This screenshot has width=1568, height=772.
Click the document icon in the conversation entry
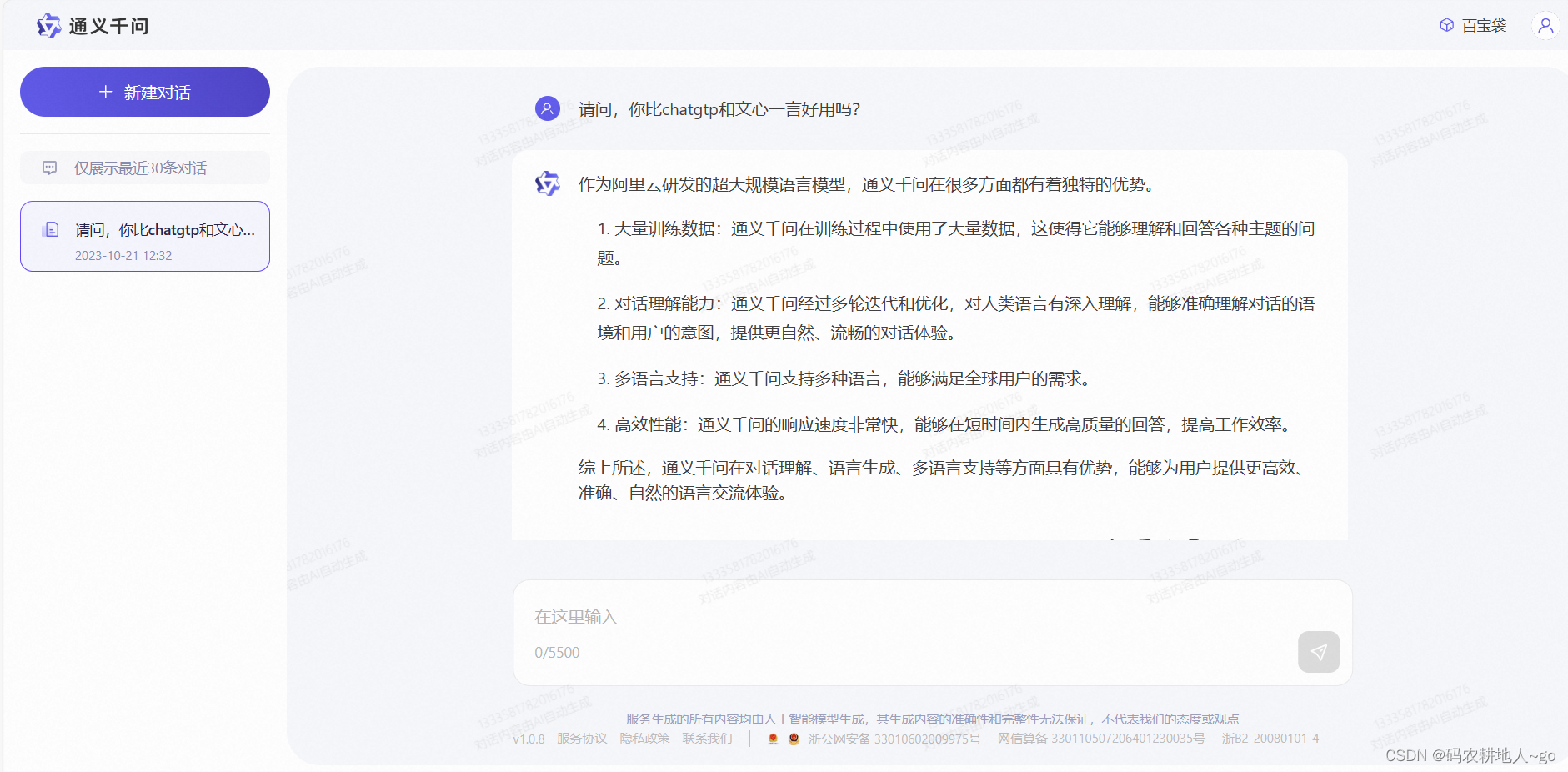pyautogui.click(x=51, y=229)
